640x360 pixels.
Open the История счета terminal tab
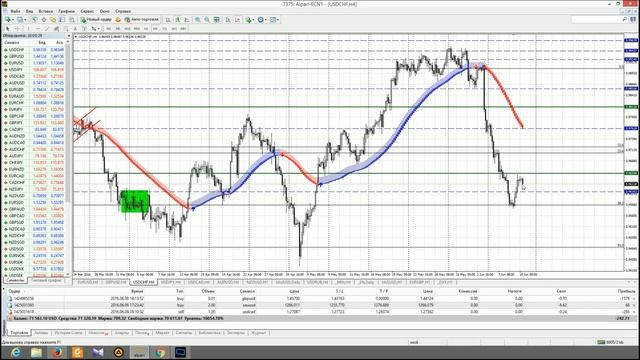tap(69, 333)
